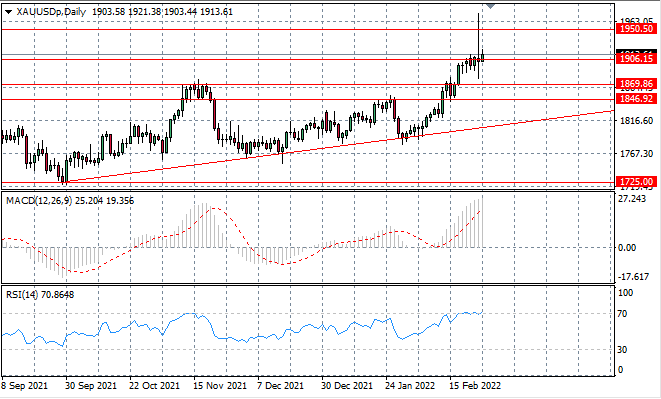Click the 1816.60 price axis value
The image size is (661, 399).
pos(637,121)
